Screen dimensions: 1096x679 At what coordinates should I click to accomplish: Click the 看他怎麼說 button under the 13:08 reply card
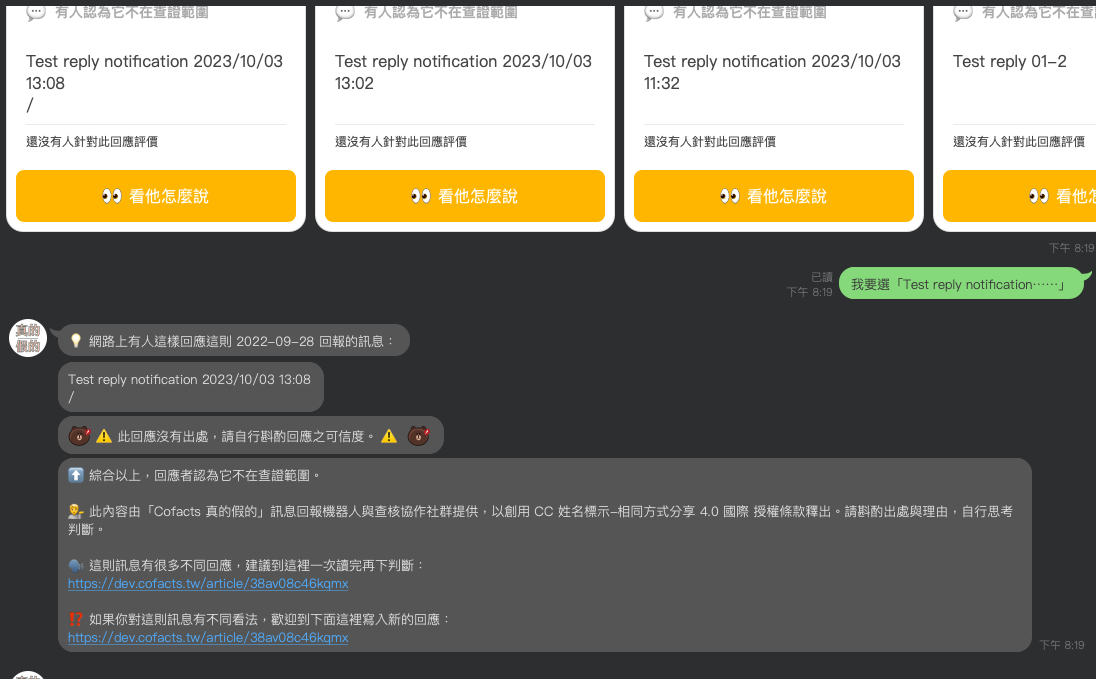(156, 196)
